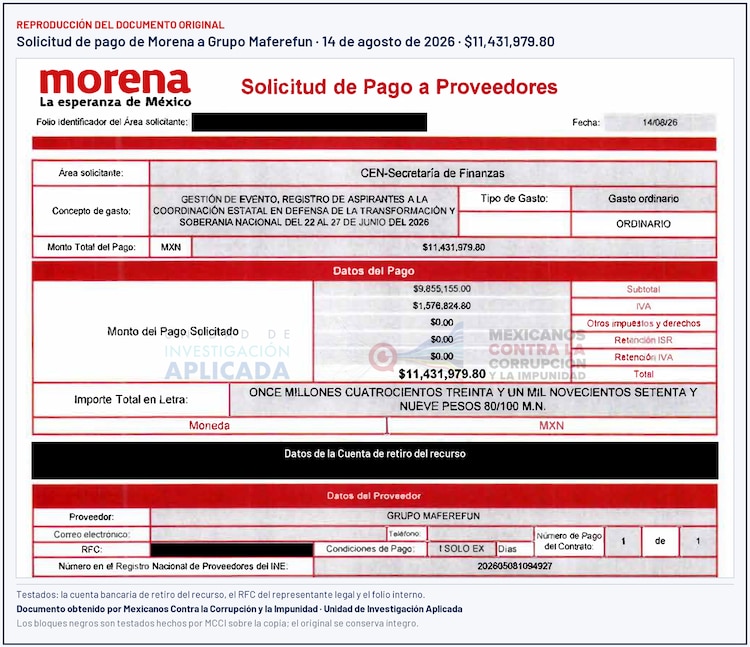This screenshot has width=750, height=647.
Task: Click the $11,431,979.80 amount in the Monto Total del Pago row
Action: 453,247
